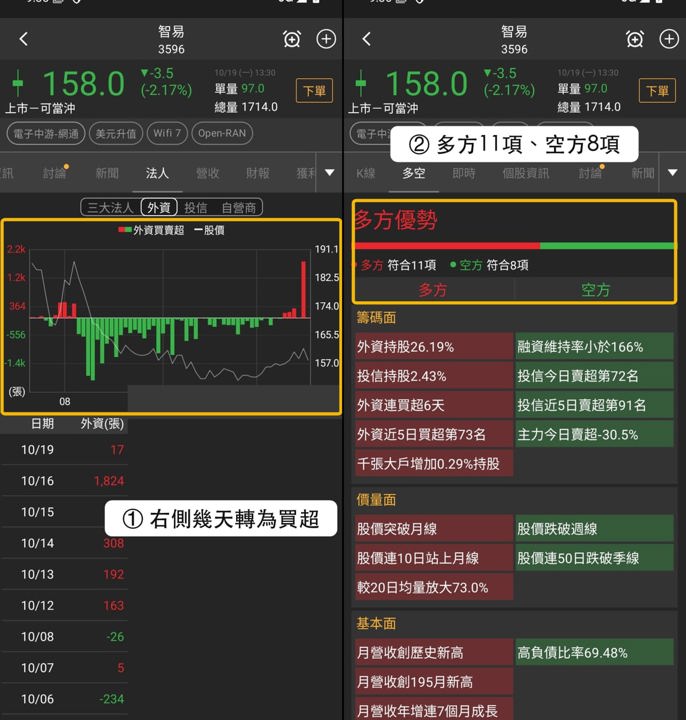This screenshot has width=686, height=720.
Task: Switch to 新聞 tab on left screen
Action: pos(107,173)
